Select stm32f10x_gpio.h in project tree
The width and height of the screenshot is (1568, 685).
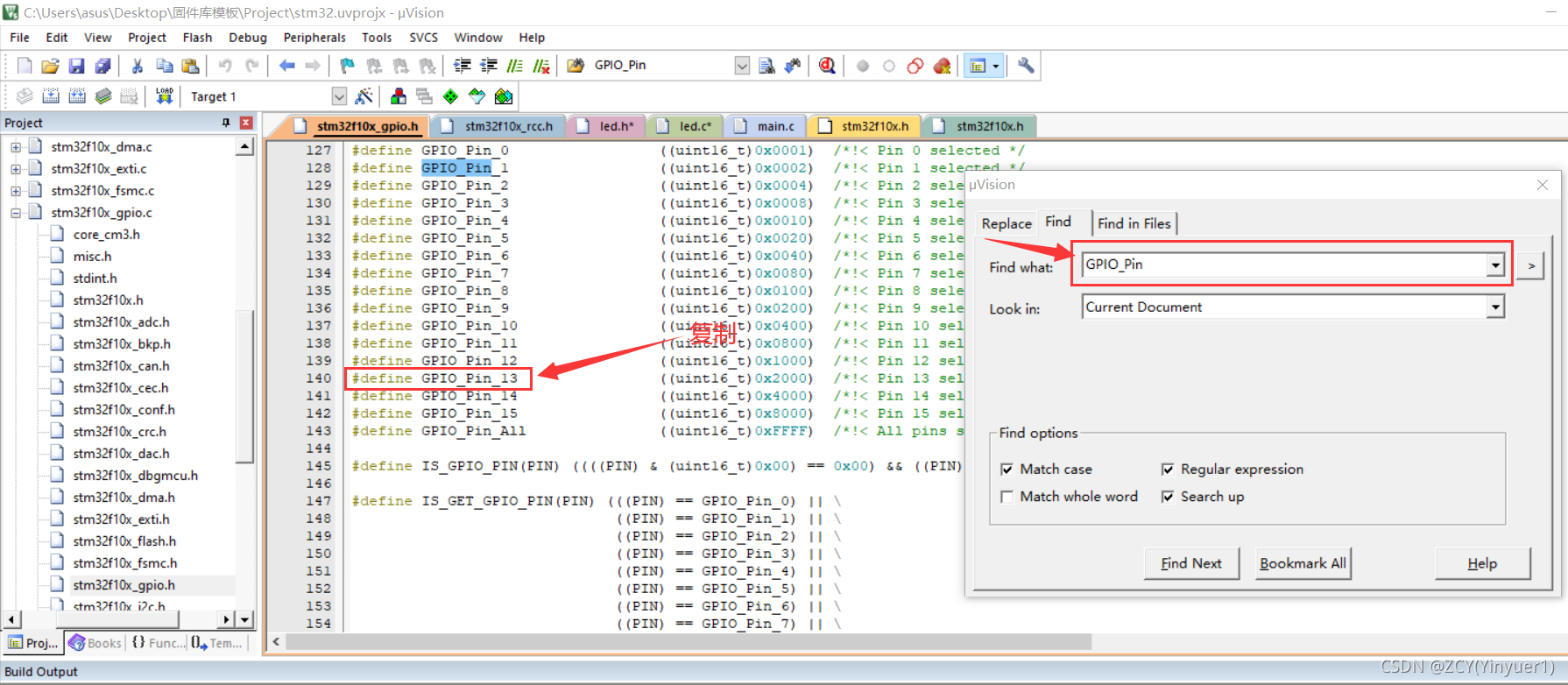click(124, 585)
